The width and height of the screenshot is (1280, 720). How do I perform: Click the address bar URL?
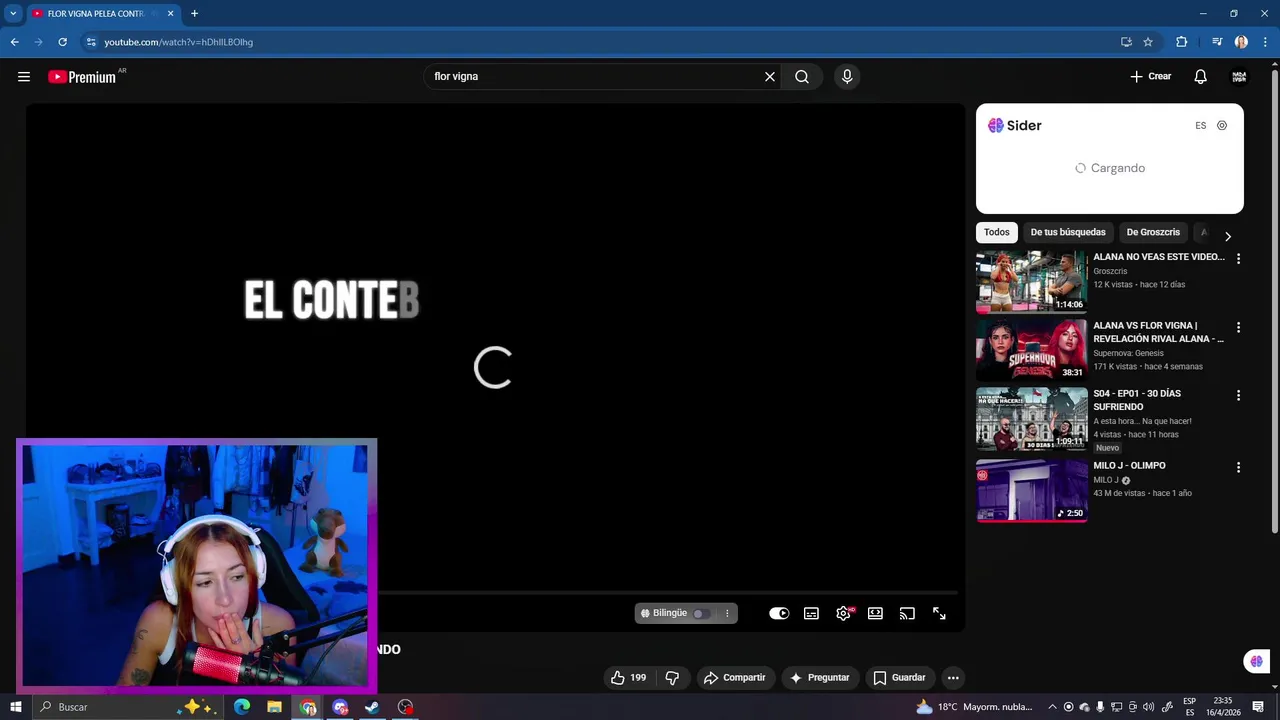(178, 42)
